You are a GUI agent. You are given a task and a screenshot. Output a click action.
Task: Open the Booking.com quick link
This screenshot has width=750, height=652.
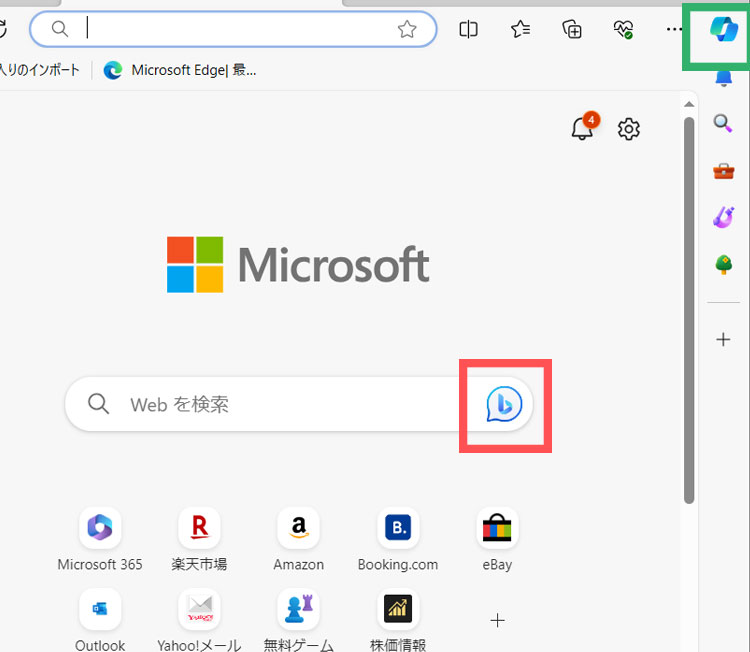pos(398,539)
